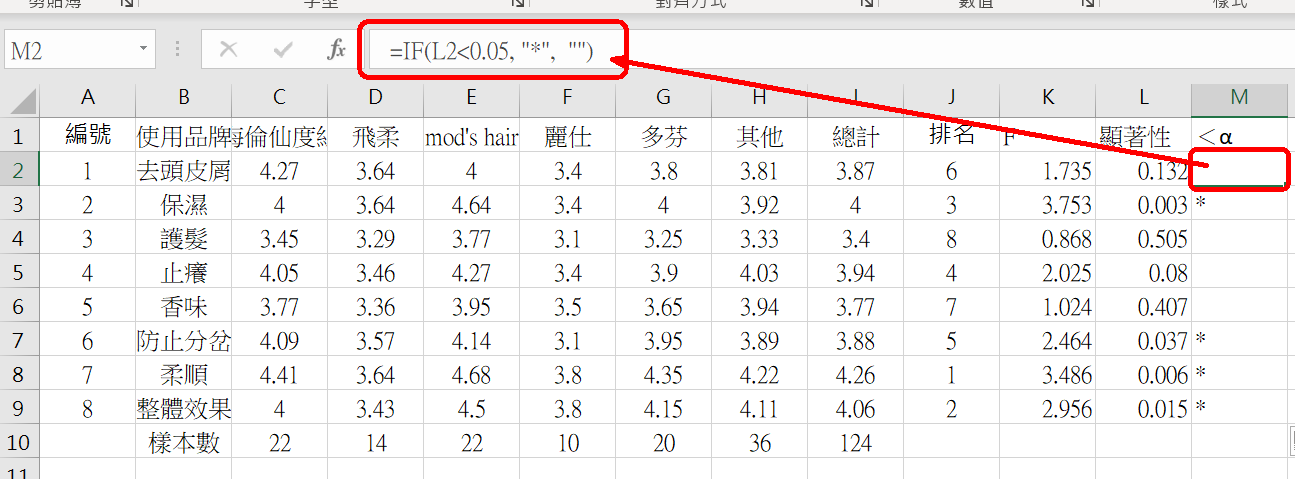Select the column M header
This screenshot has height=479, width=1295.
1239,97
